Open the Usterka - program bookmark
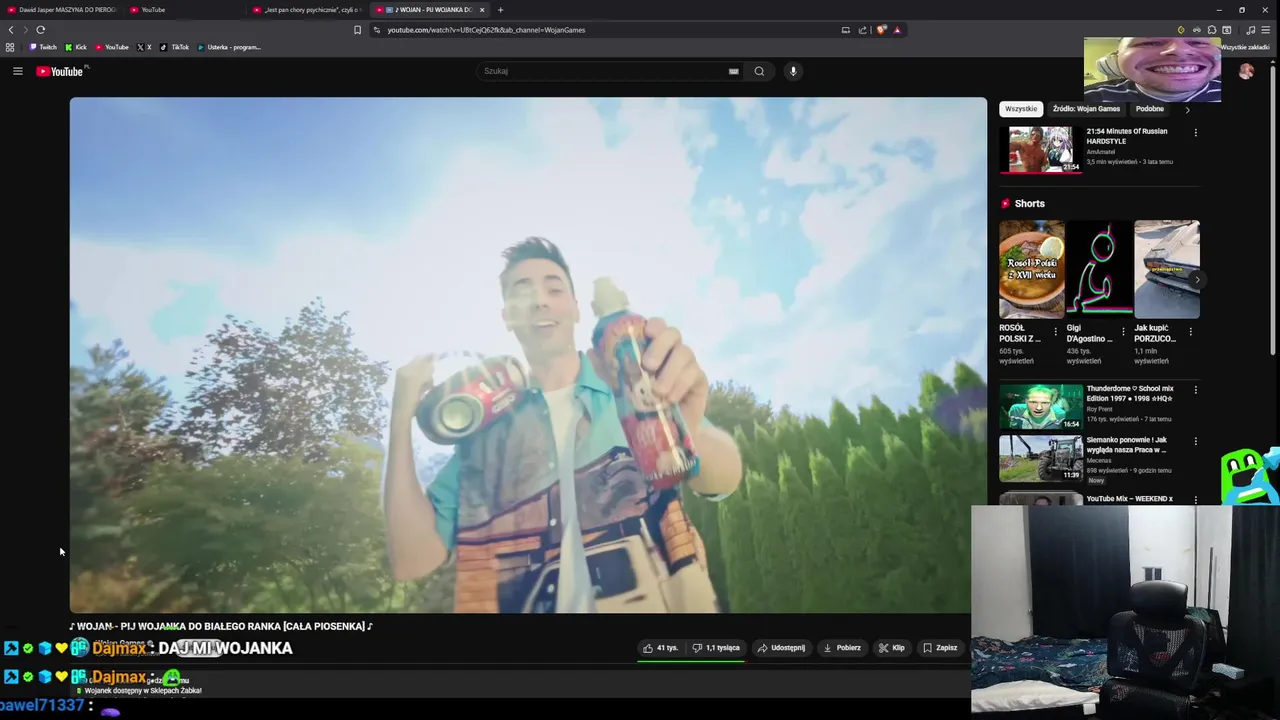 pyautogui.click(x=229, y=47)
